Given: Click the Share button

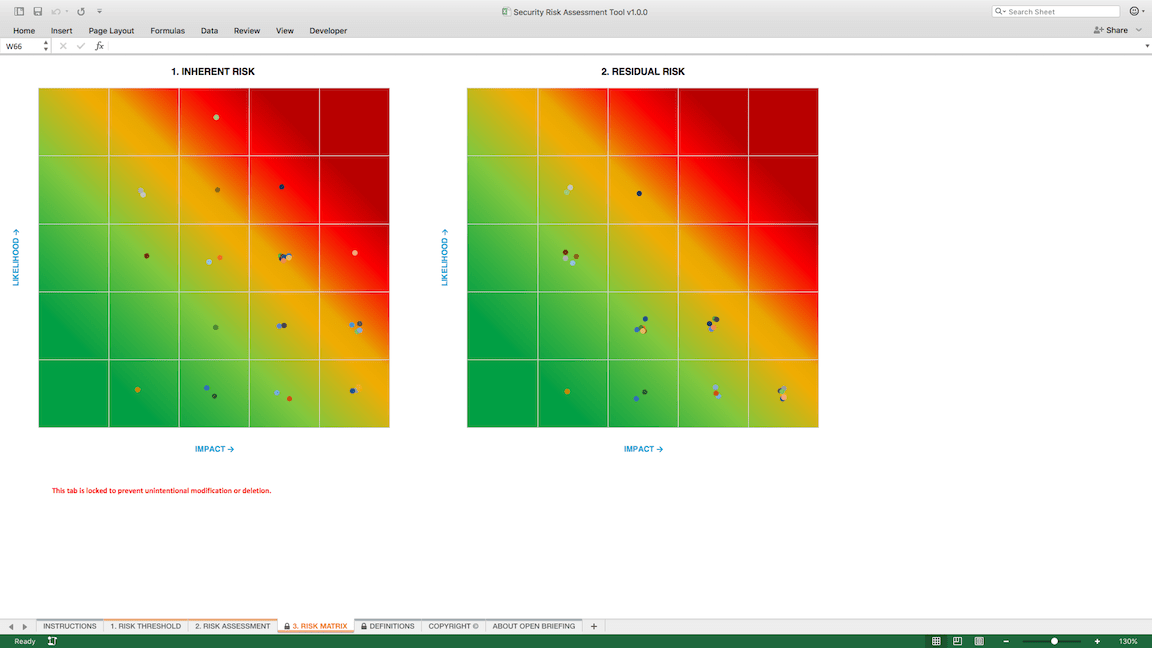Looking at the screenshot, I should pos(1113,30).
